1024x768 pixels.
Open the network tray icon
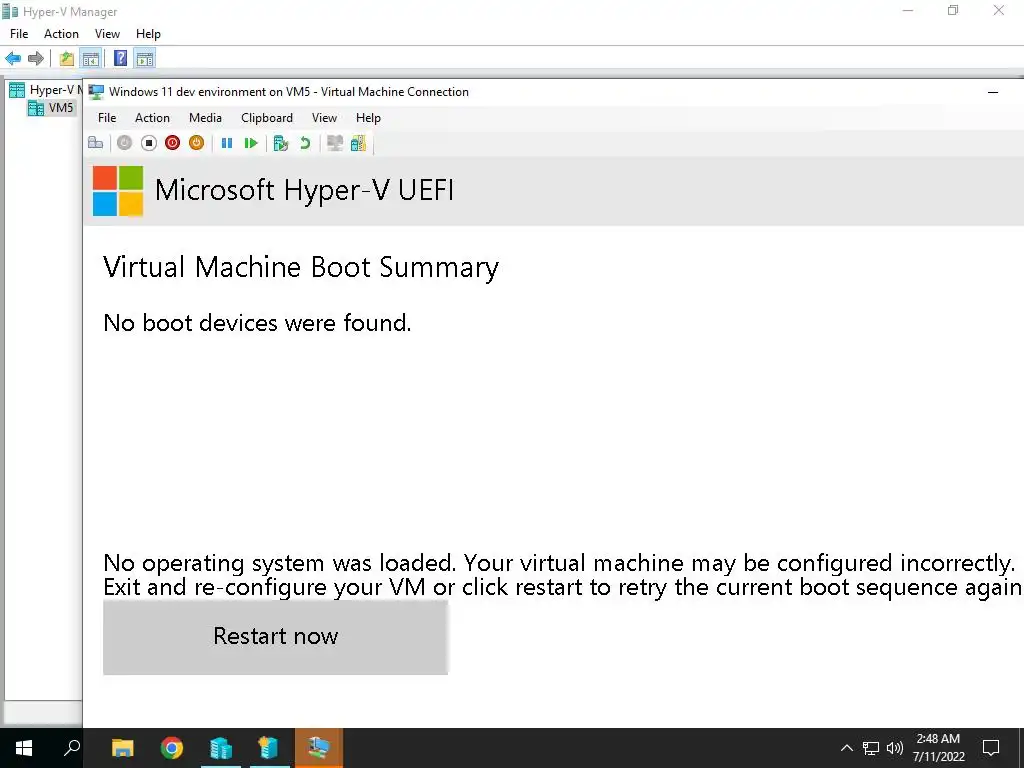(871, 748)
